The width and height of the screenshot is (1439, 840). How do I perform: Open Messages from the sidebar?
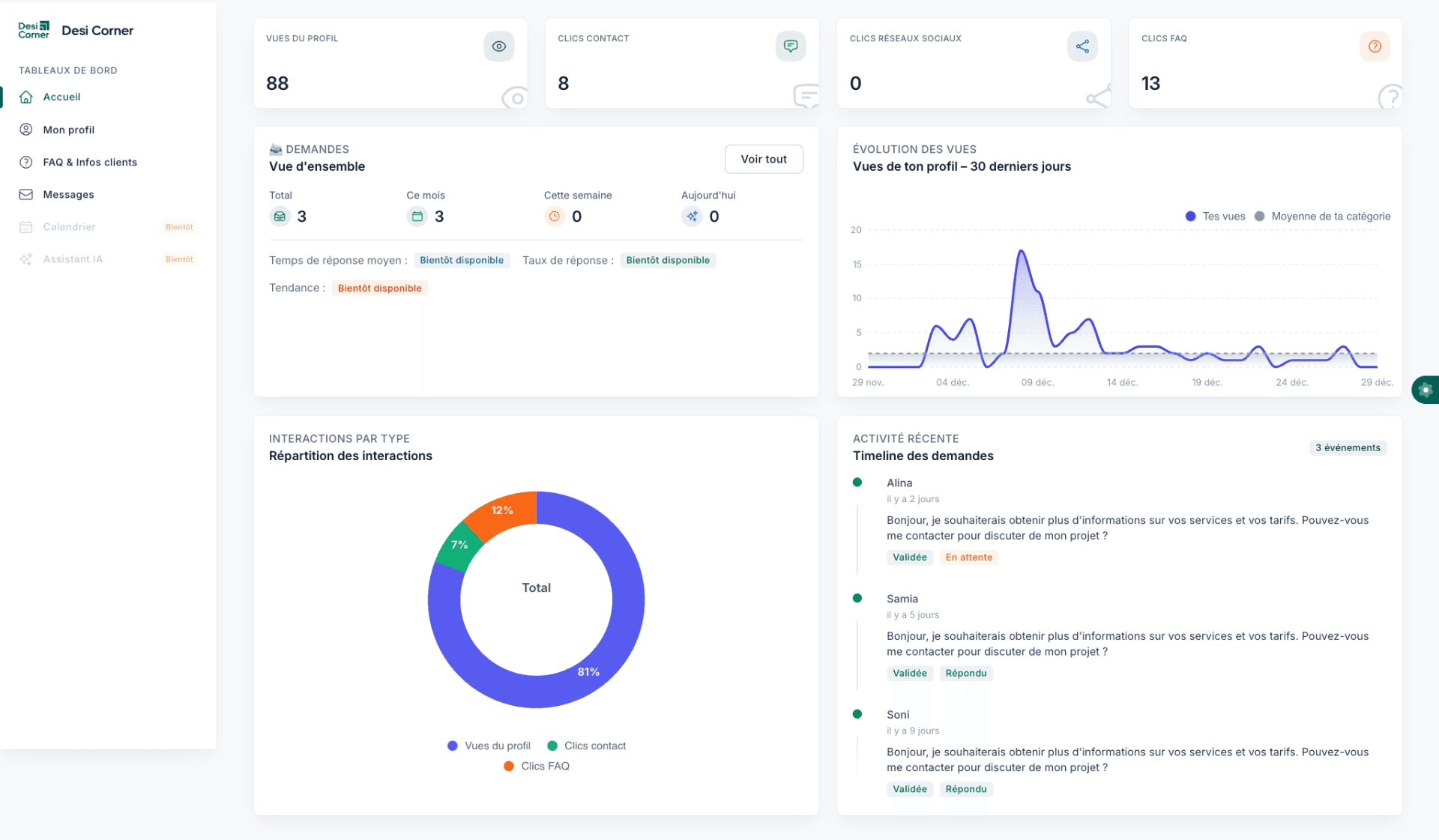(x=68, y=194)
